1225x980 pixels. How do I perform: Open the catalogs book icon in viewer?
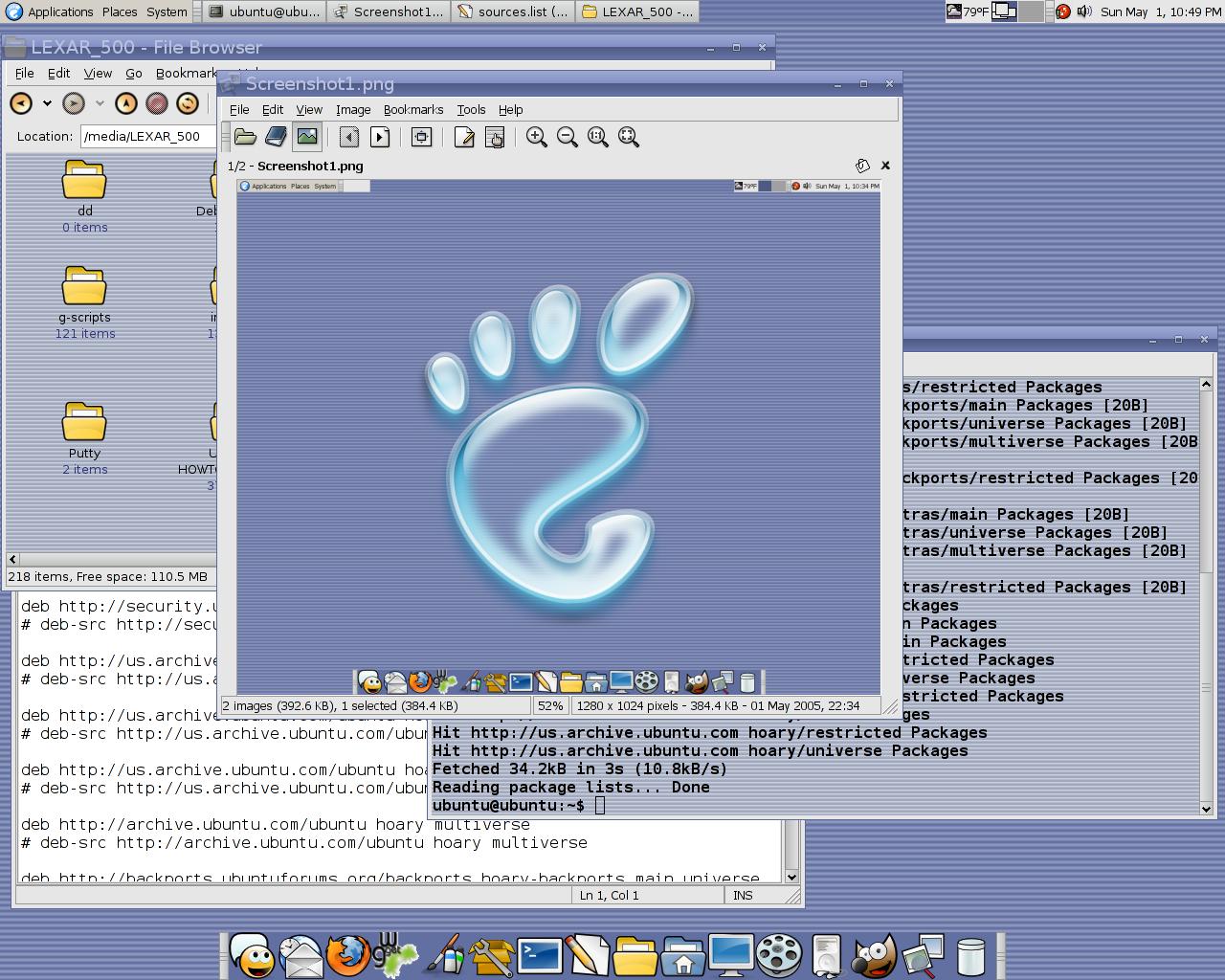pyautogui.click(x=276, y=137)
